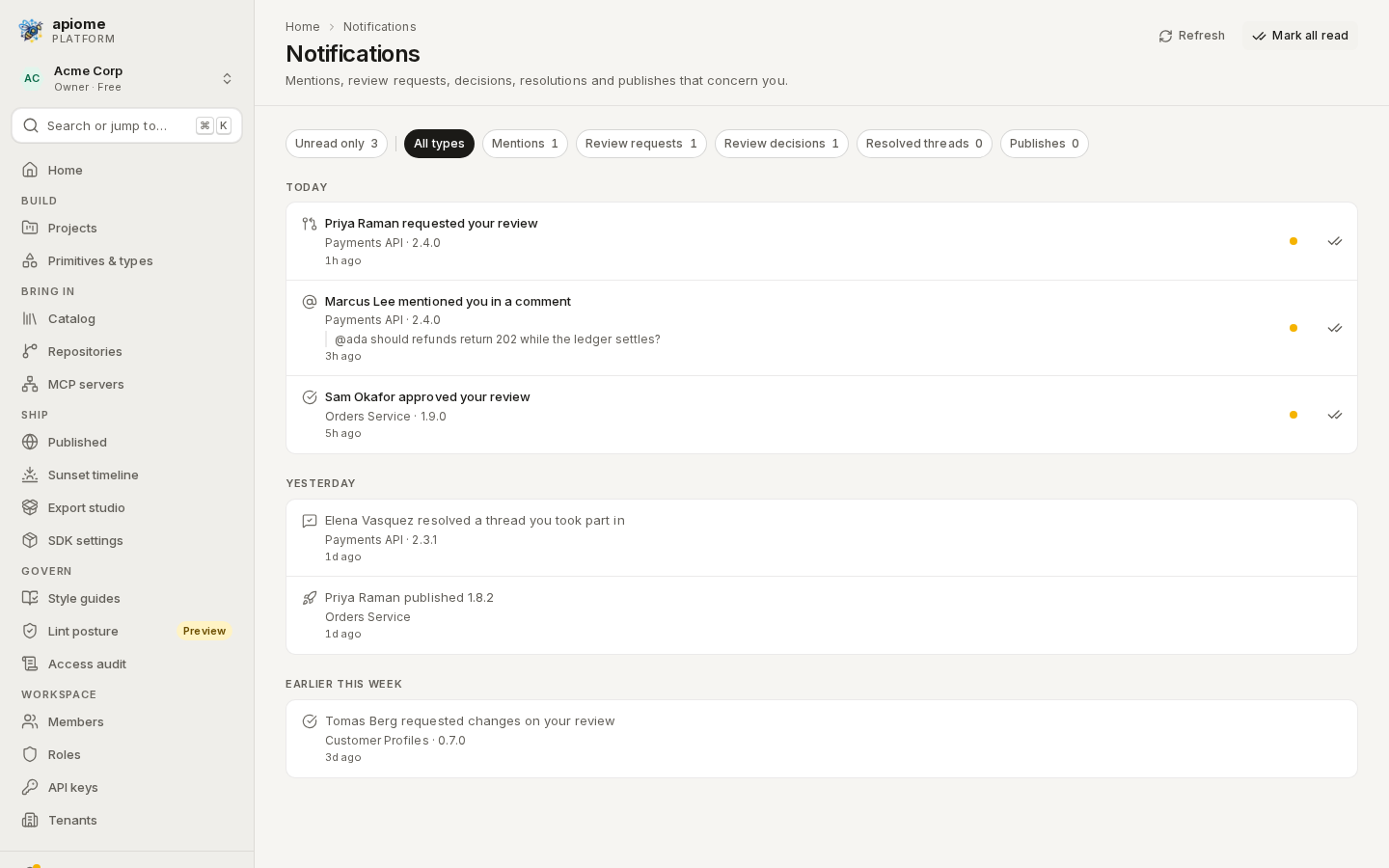This screenshot has height=868, width=1389.
Task: Toggle the Mentions filter chip
Action: click(525, 144)
